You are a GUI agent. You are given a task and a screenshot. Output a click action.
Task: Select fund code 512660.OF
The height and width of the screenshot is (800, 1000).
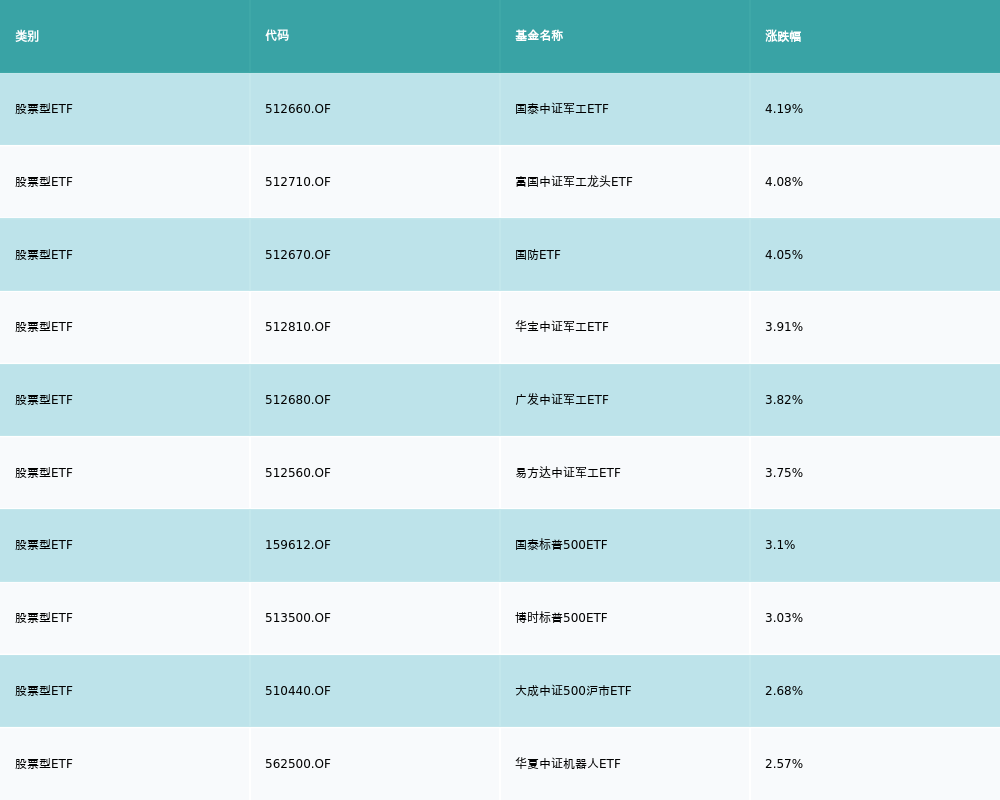click(x=298, y=109)
